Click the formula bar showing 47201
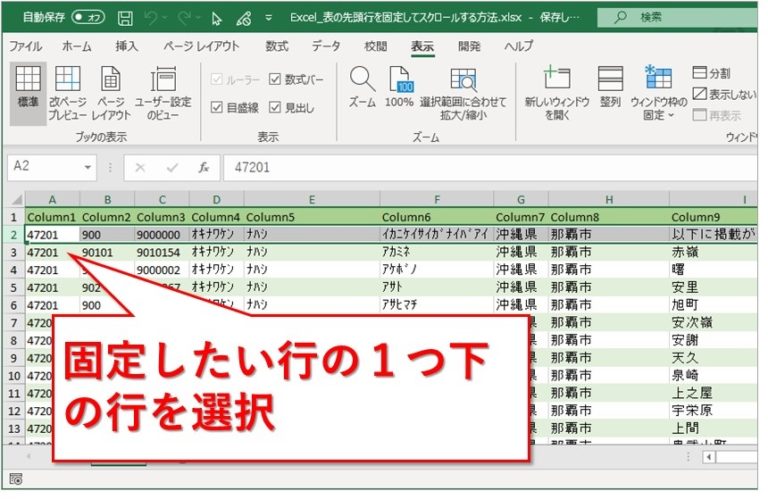Image resolution: width=768 pixels, height=499 pixels. click(490, 167)
